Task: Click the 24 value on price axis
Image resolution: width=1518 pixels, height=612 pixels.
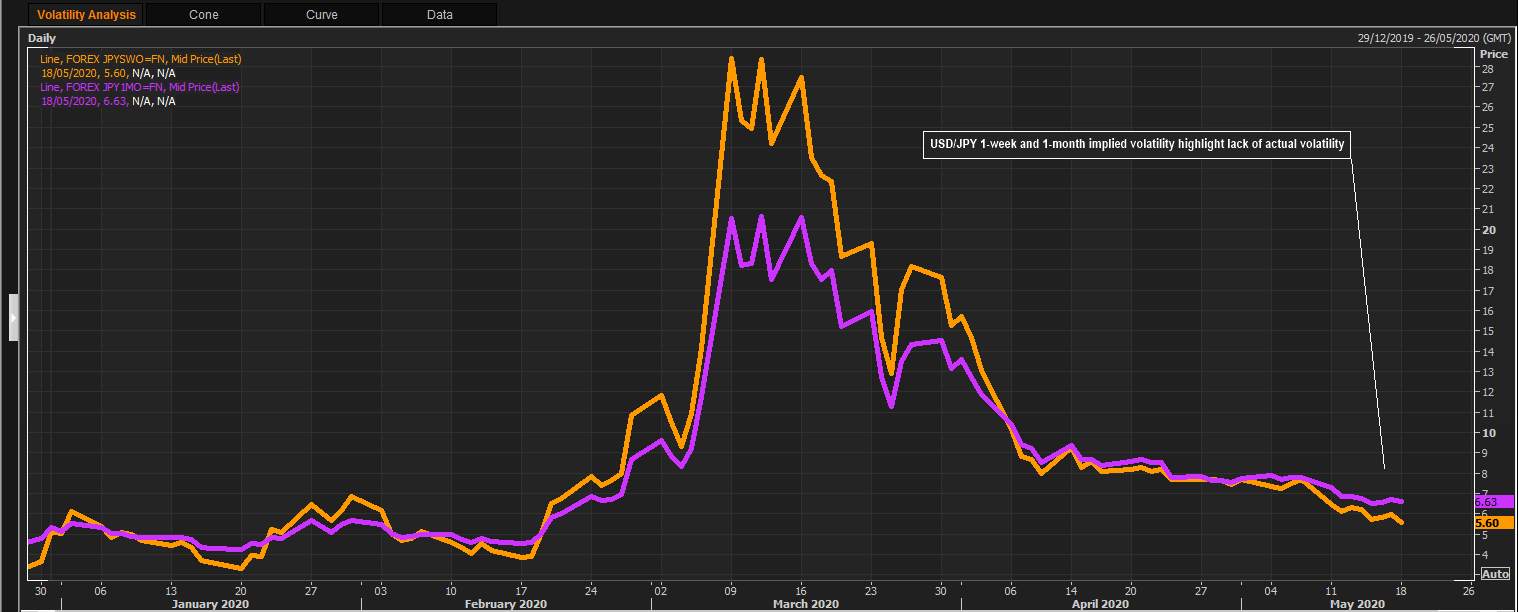Action: coord(1488,149)
